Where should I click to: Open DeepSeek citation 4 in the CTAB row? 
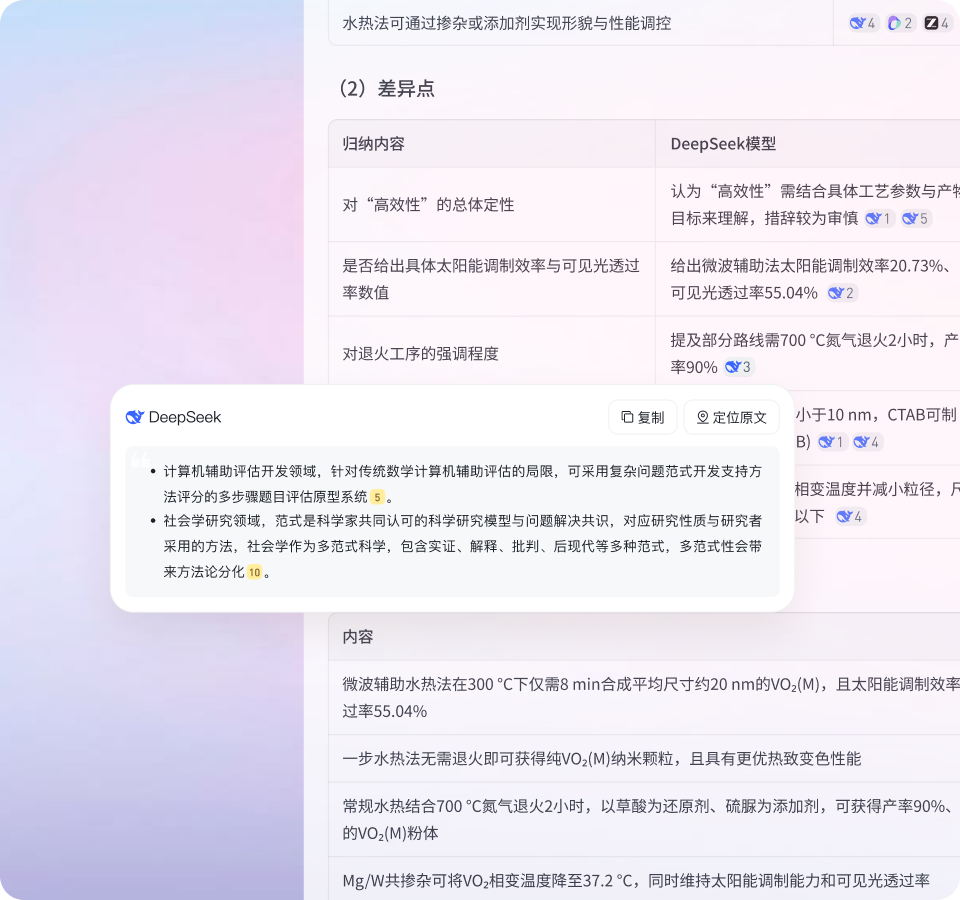pos(868,442)
